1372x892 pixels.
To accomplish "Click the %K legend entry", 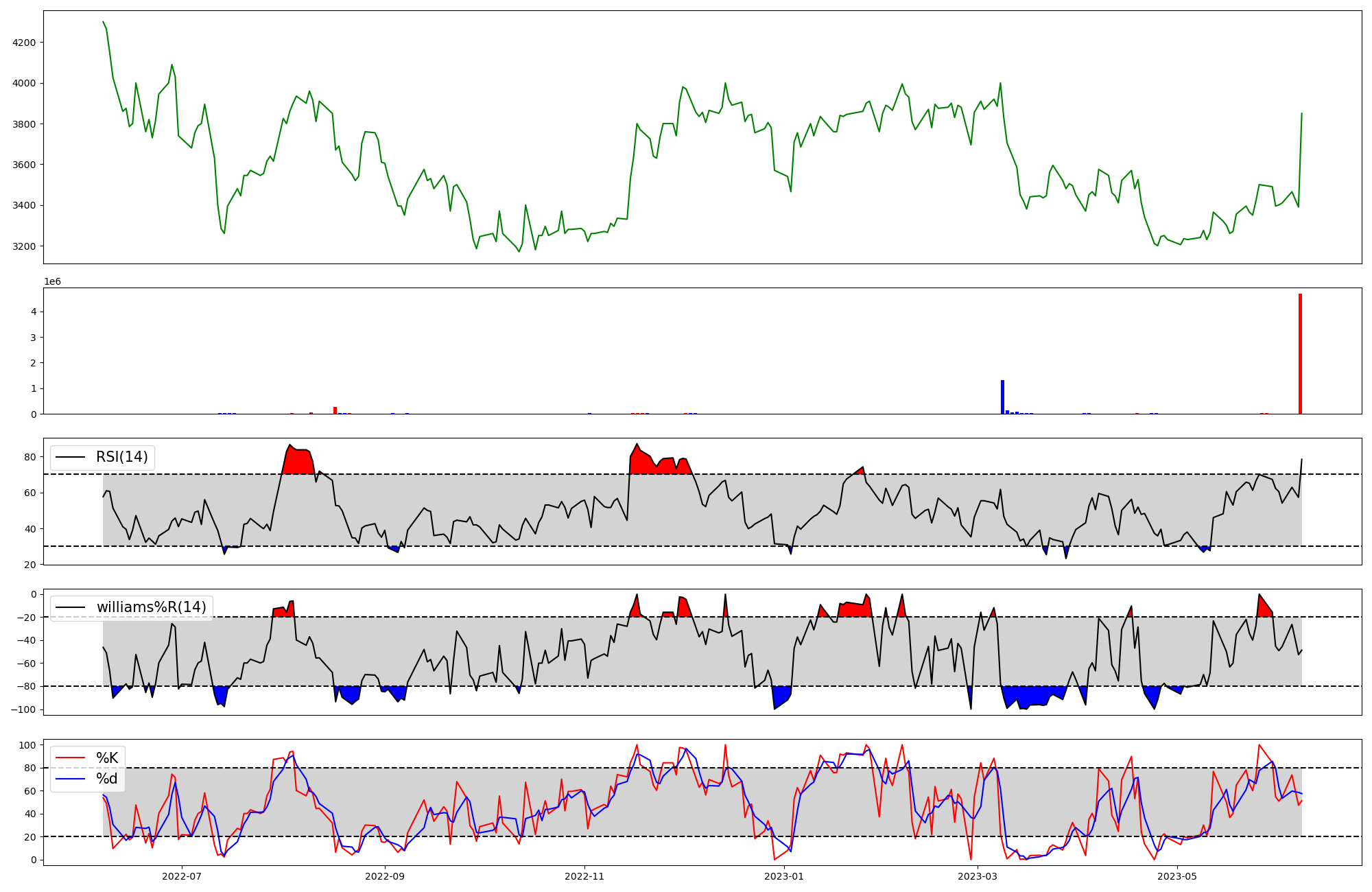I will tap(107, 758).
